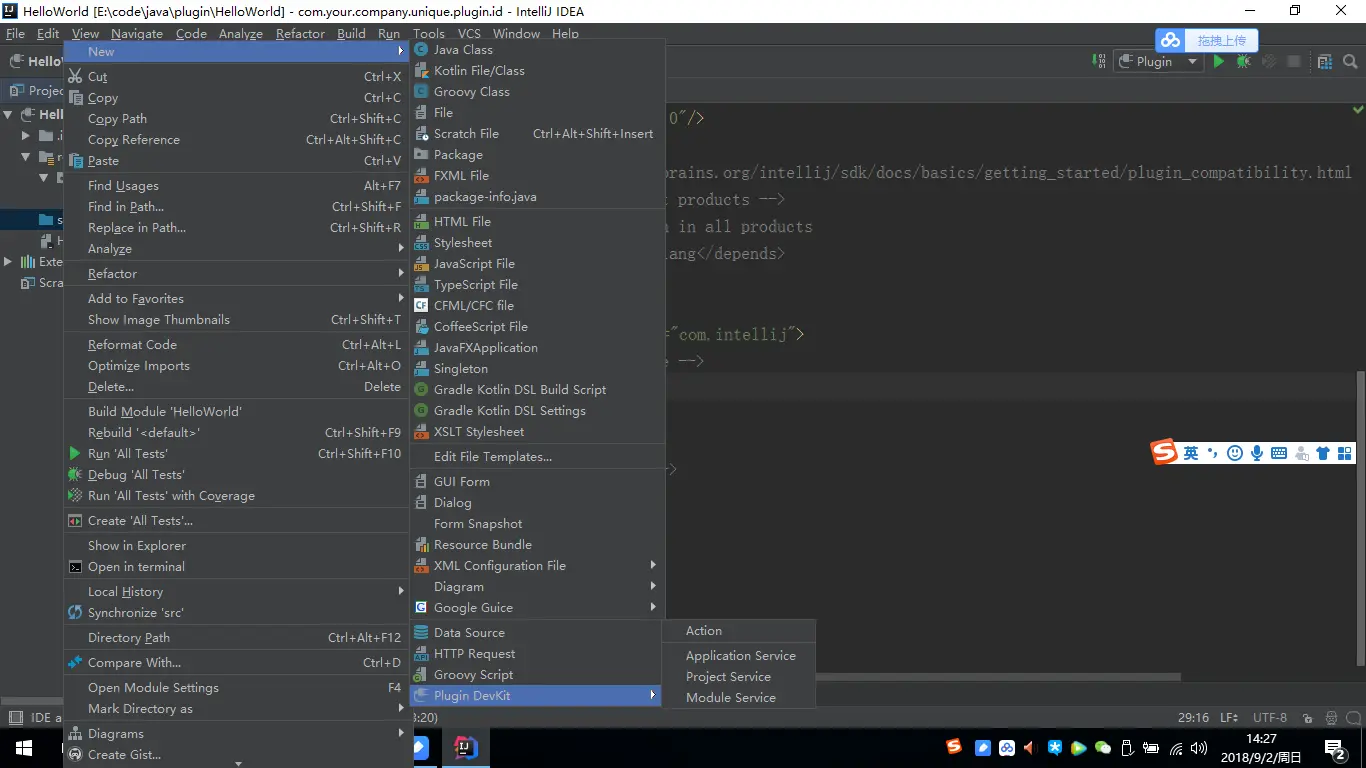Click the Open in terminal icon
This screenshot has height=768, width=1366.
coord(75,566)
